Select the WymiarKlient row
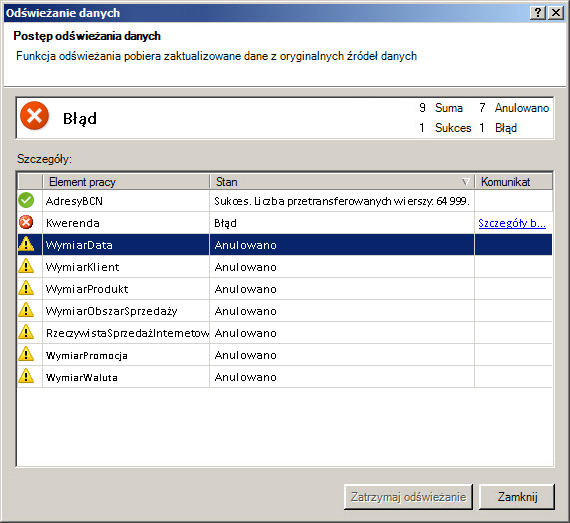The image size is (570, 523). point(285,267)
